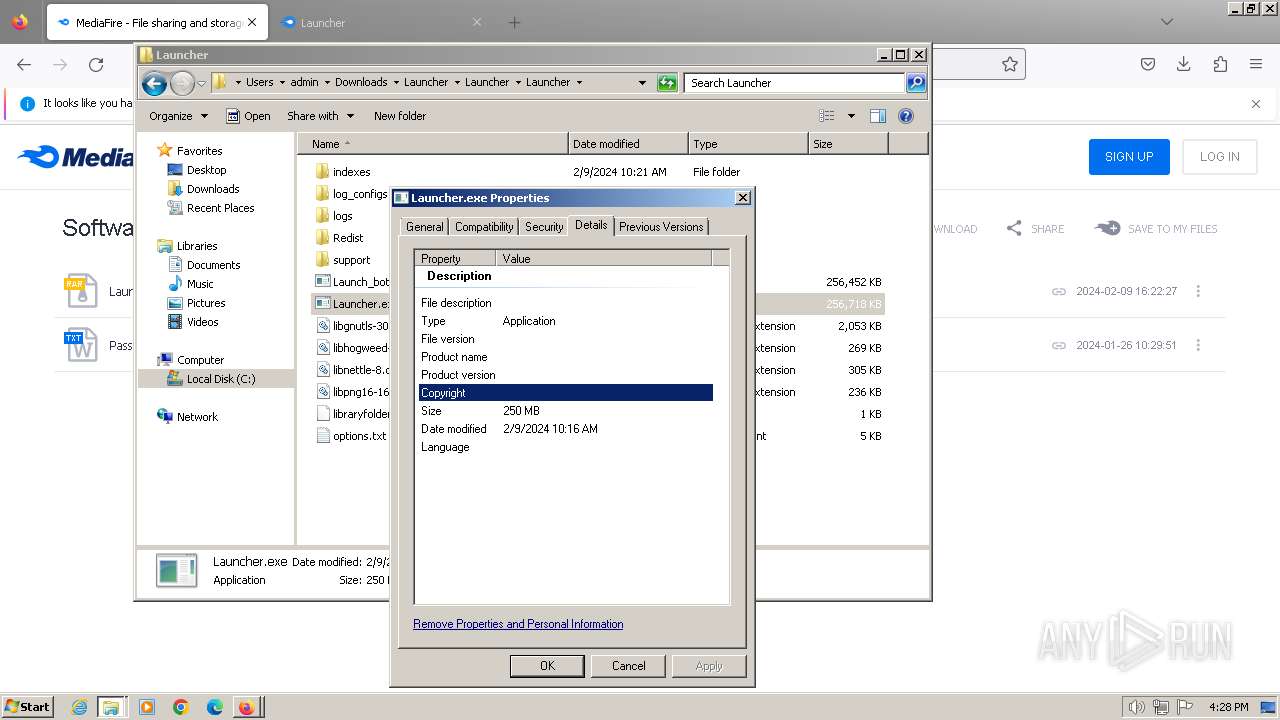This screenshot has width=1280, height=720.
Task: Click Cancel in Properties dialog
Action: coord(628,666)
